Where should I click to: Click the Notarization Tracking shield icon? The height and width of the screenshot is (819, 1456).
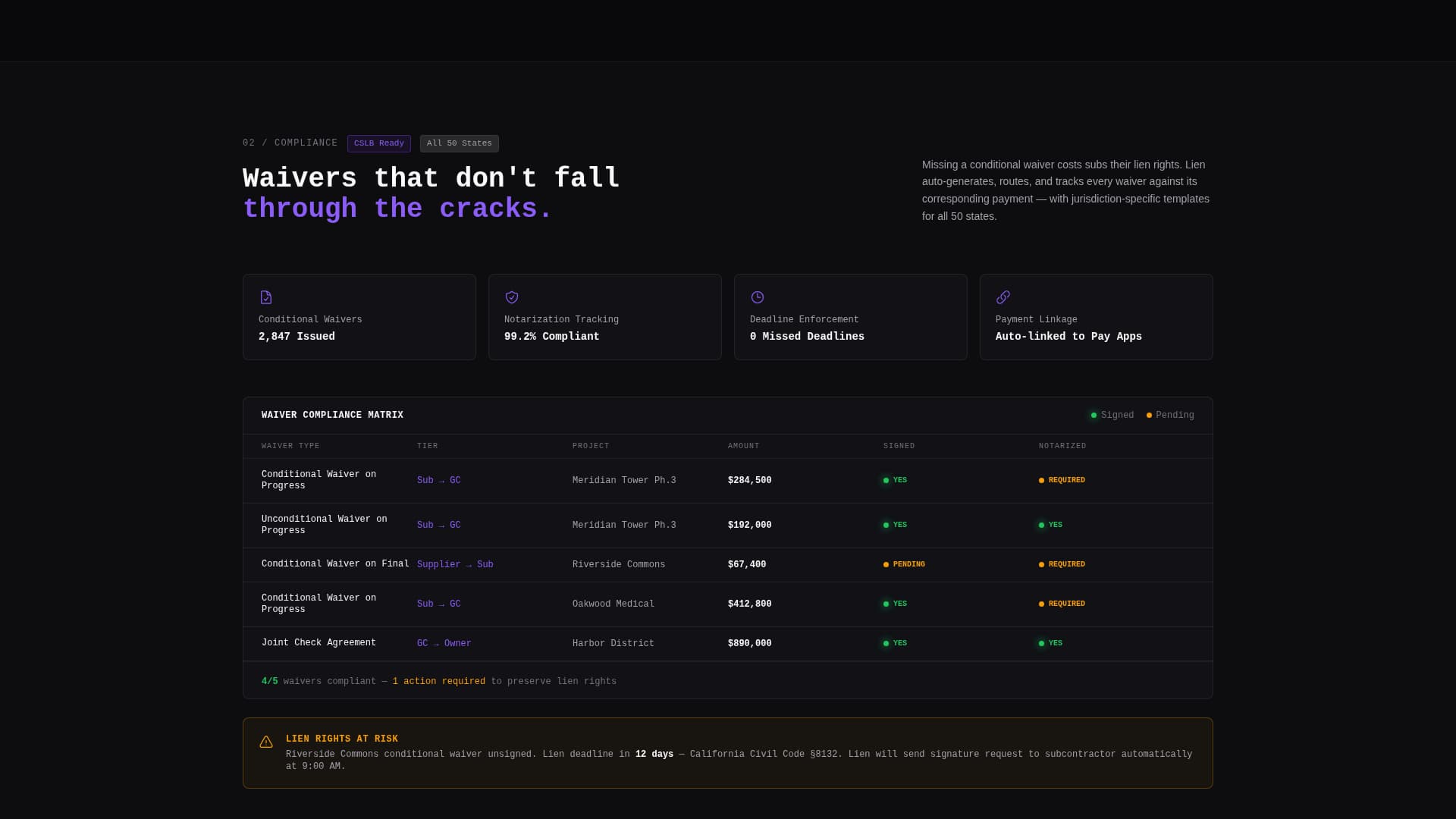512,297
